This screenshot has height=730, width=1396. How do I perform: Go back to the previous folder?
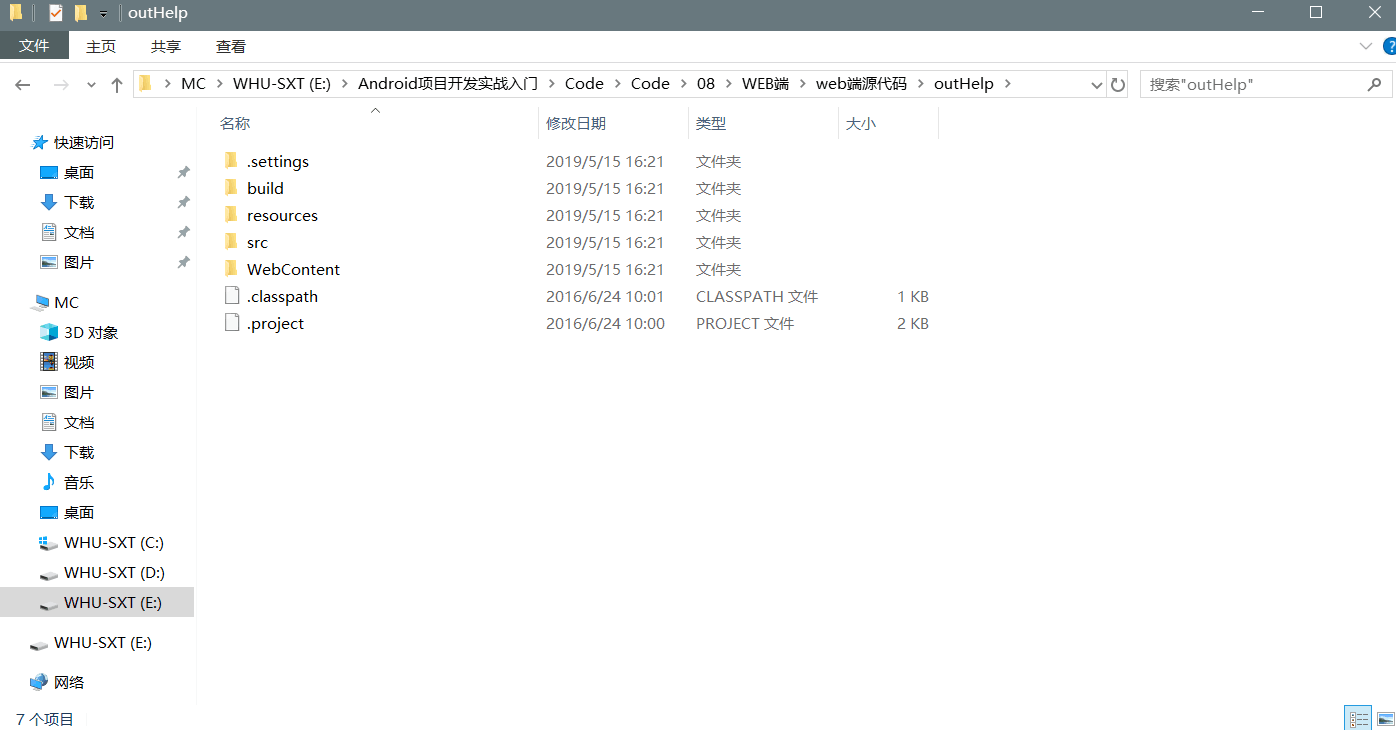coord(23,85)
